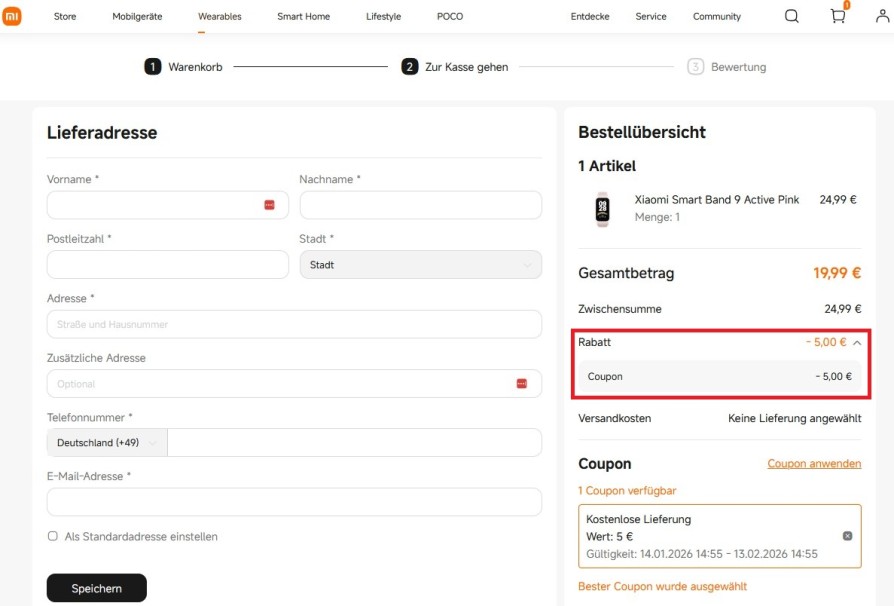Image resolution: width=894 pixels, height=606 pixels.
Task: Open the Mobilgeräte menu
Action: point(137,17)
